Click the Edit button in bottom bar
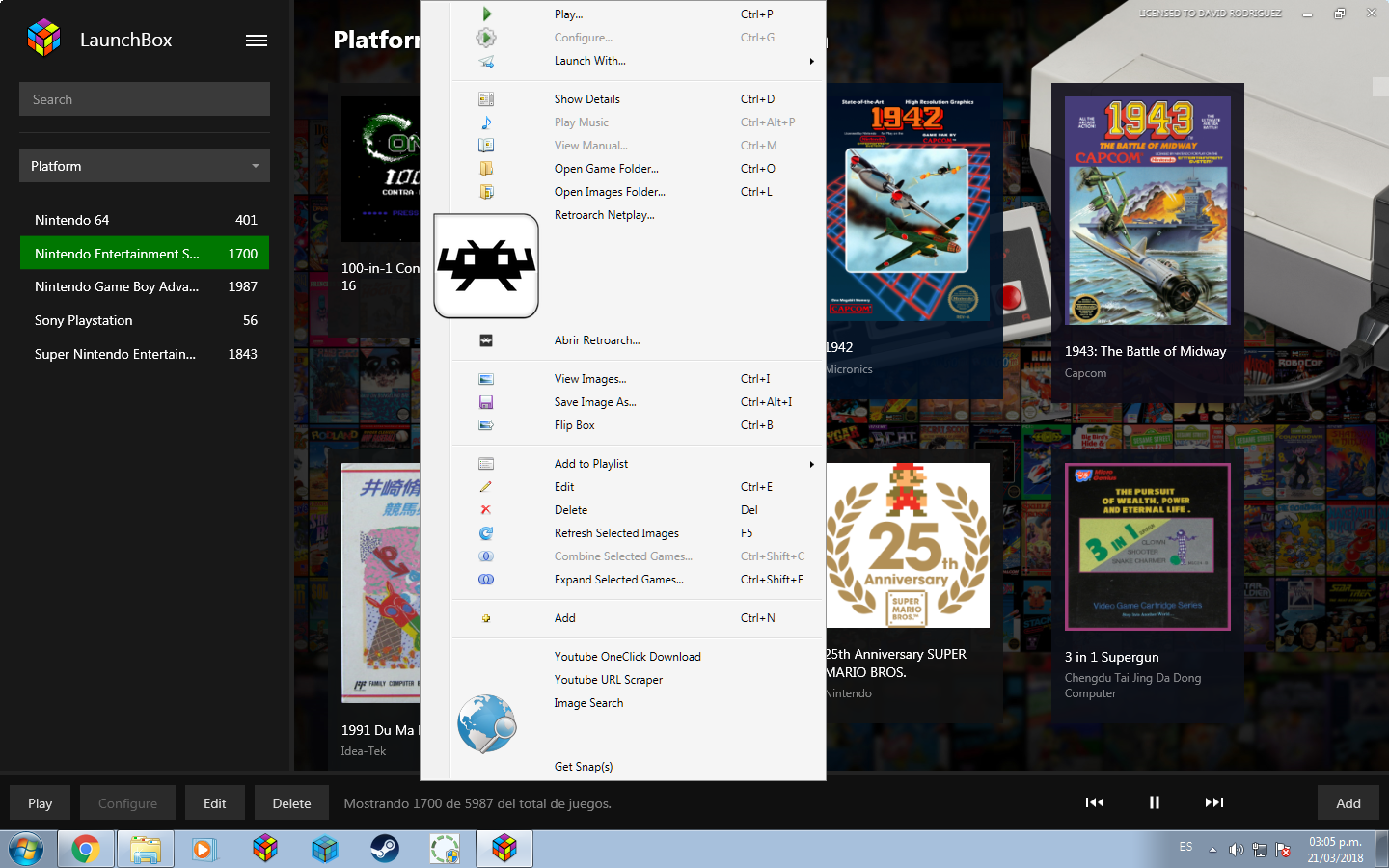Image resolution: width=1389 pixels, height=868 pixels. click(x=215, y=803)
